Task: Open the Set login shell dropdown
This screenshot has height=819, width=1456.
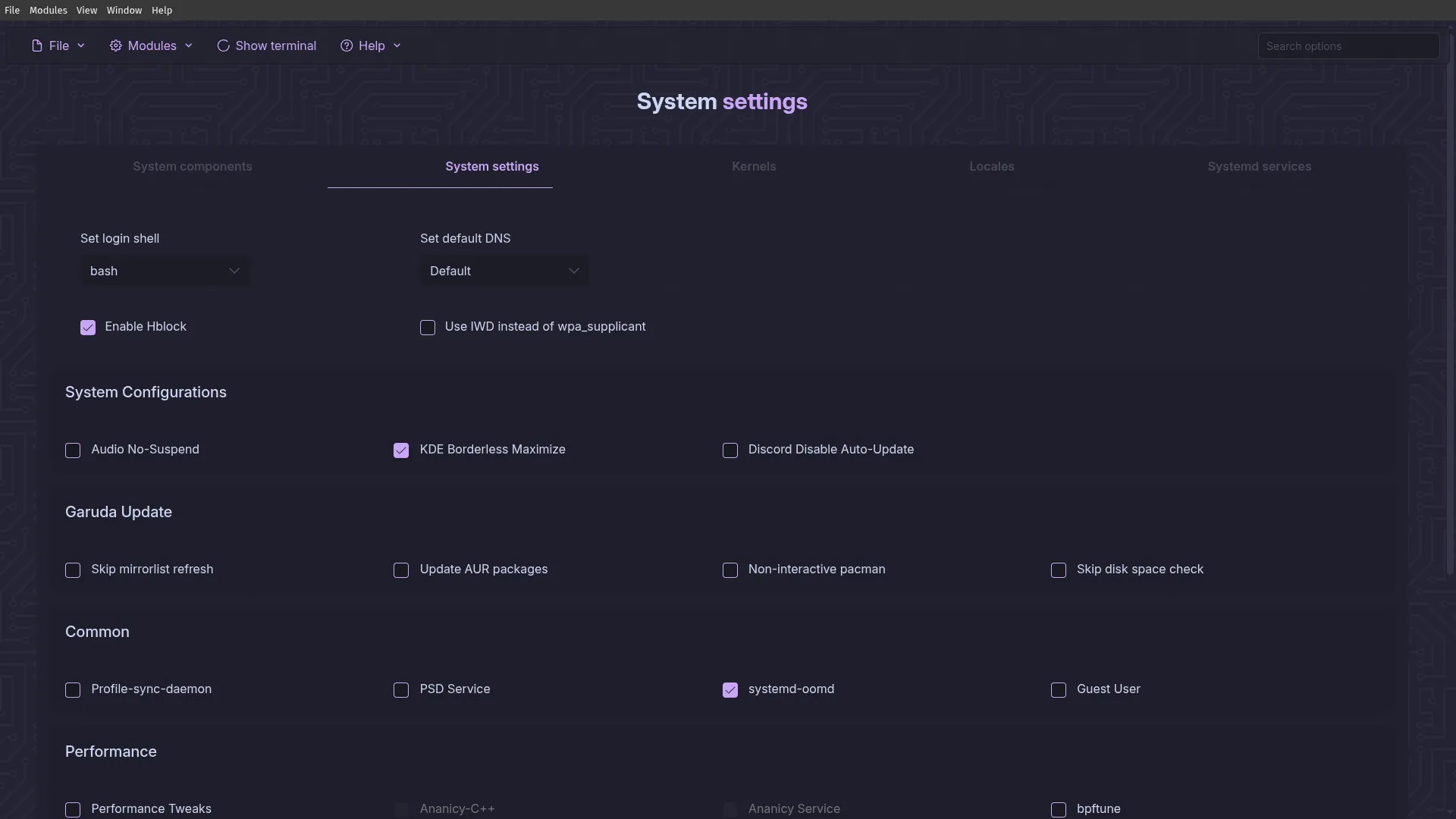Action: pos(165,271)
